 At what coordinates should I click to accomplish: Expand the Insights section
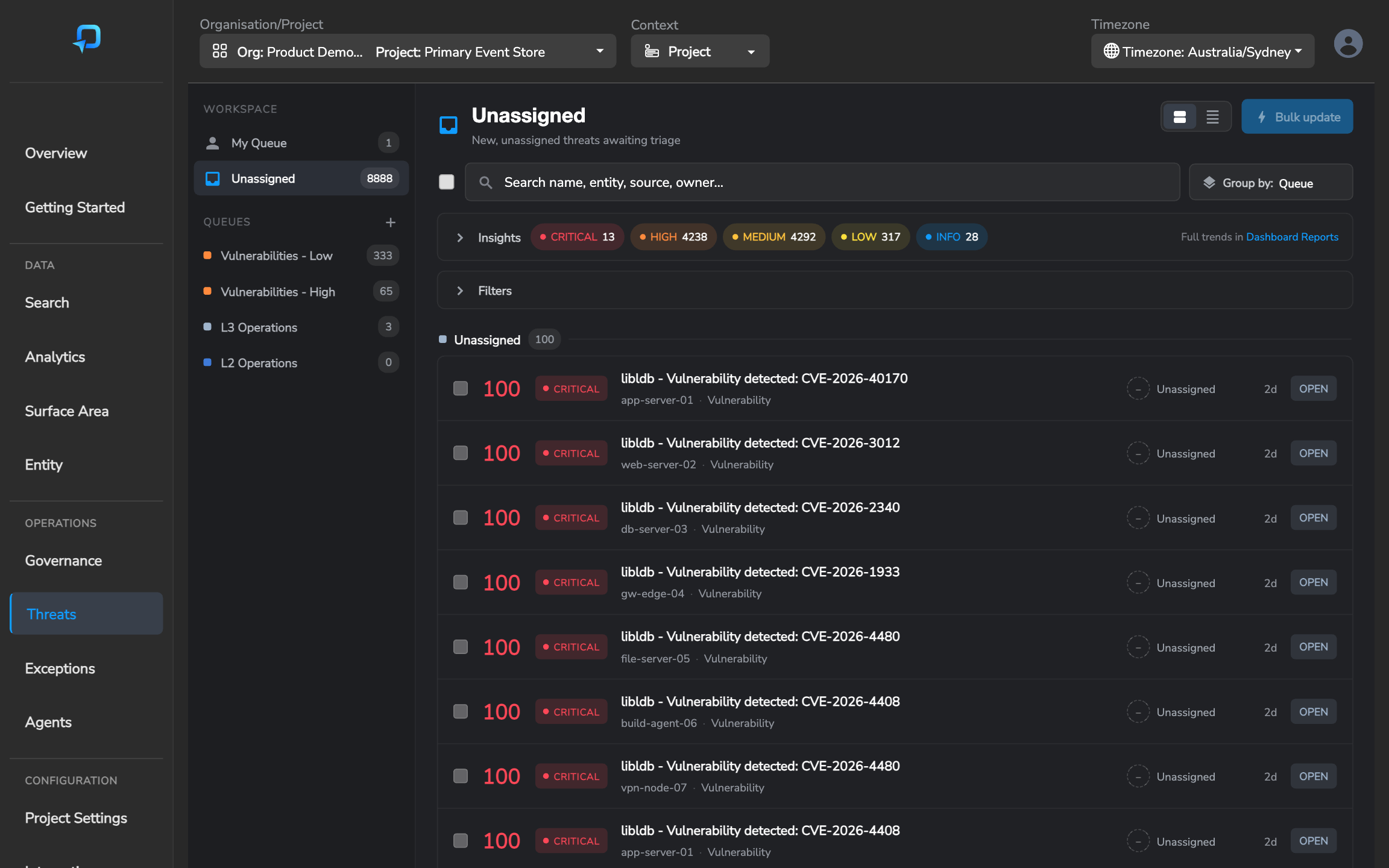click(x=460, y=237)
